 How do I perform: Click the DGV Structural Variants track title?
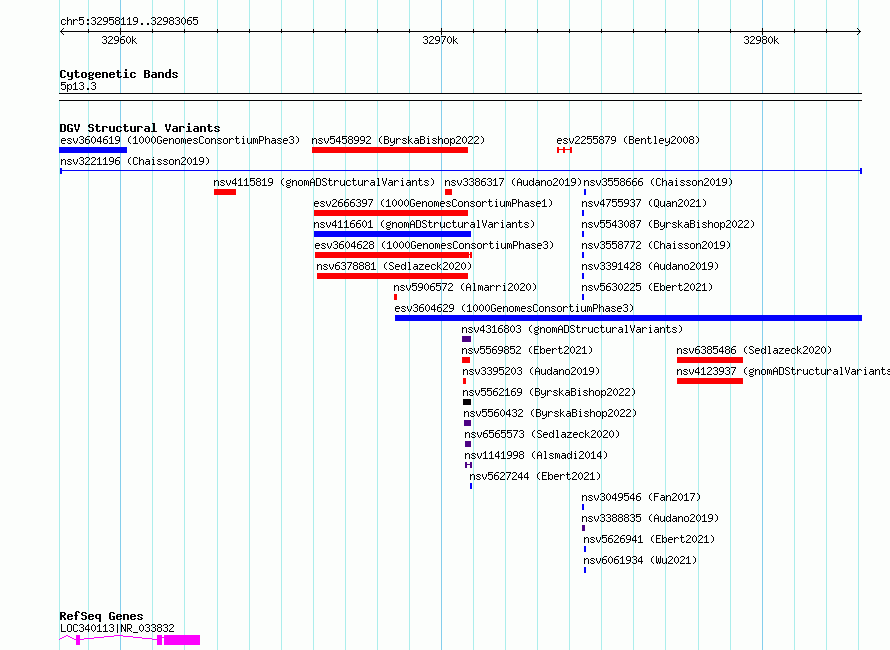point(140,128)
